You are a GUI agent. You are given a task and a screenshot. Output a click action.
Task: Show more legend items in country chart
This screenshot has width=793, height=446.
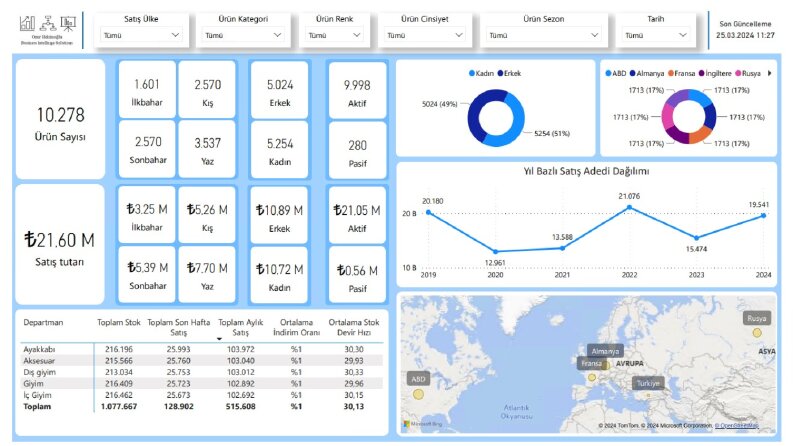pos(769,73)
